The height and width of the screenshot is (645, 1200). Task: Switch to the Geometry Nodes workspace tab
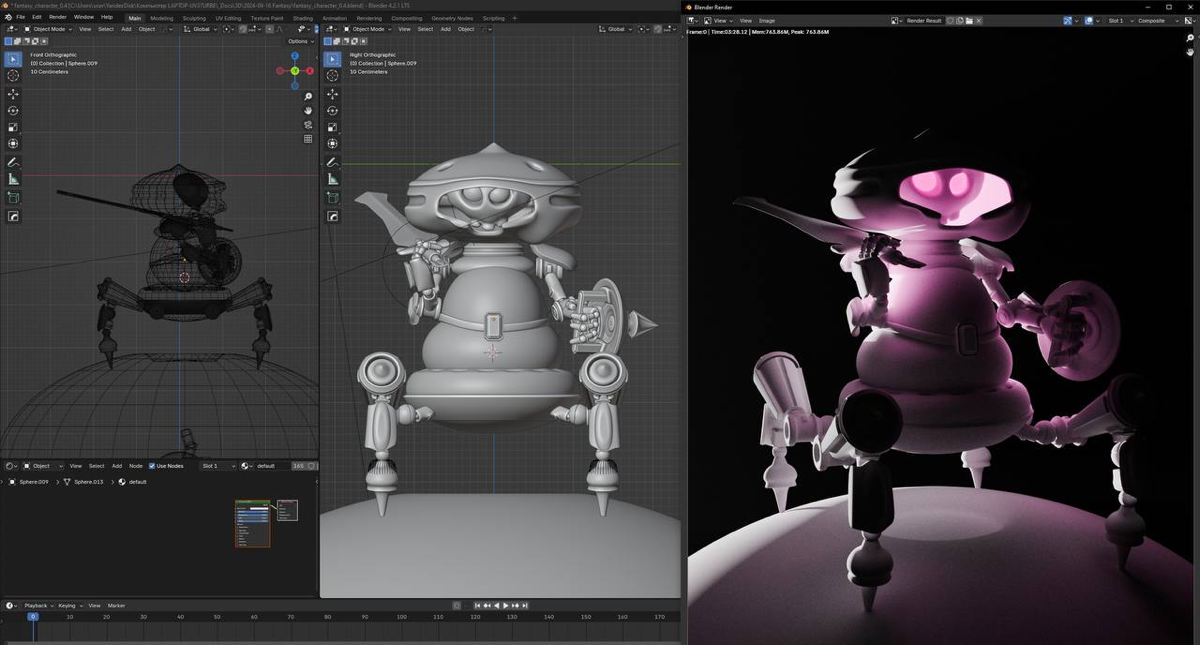coord(451,18)
